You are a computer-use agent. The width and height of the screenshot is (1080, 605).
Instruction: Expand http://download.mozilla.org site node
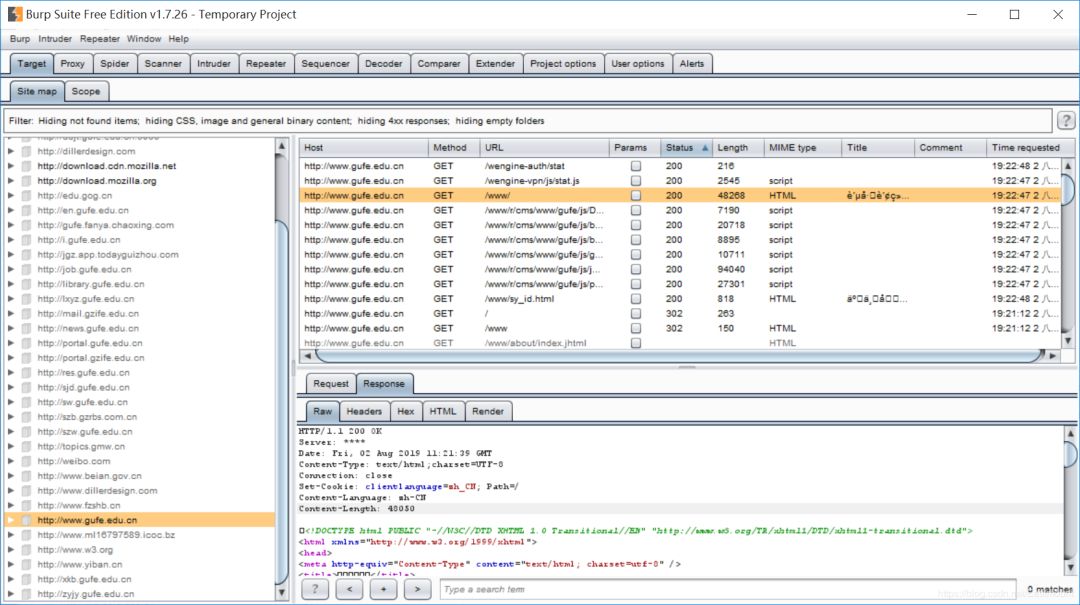[11, 181]
